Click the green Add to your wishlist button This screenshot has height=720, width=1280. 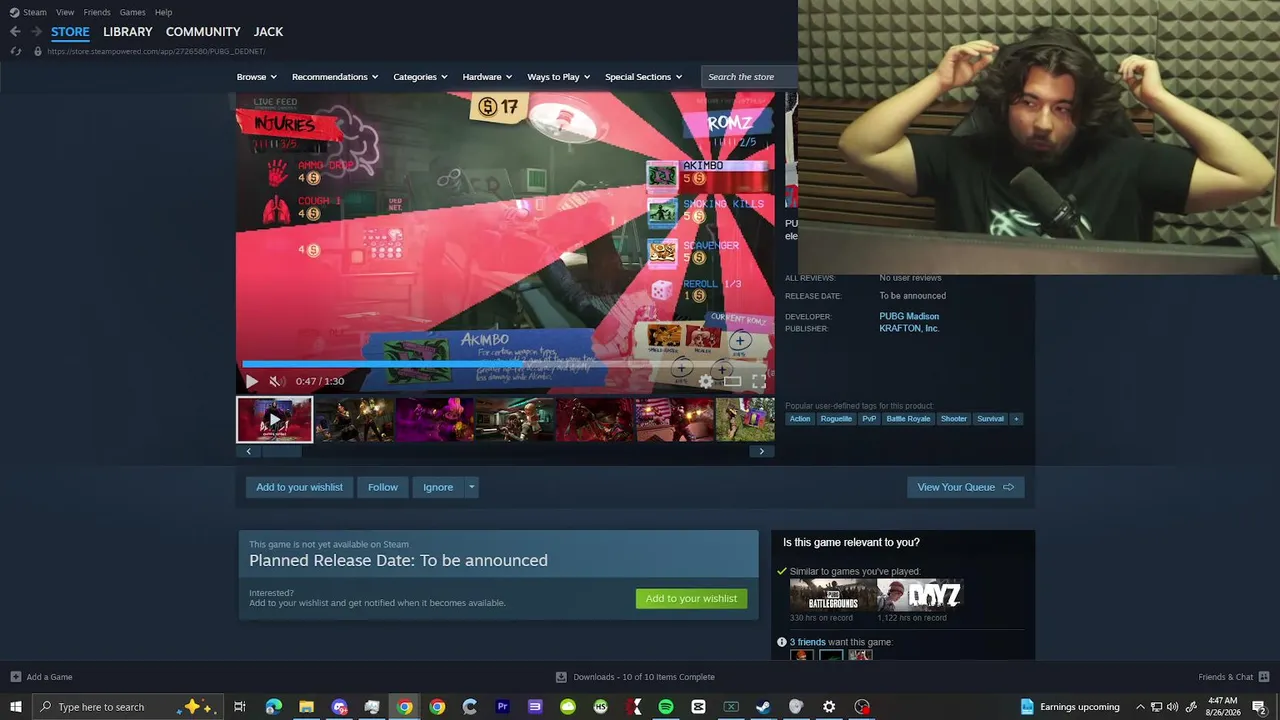[691, 598]
